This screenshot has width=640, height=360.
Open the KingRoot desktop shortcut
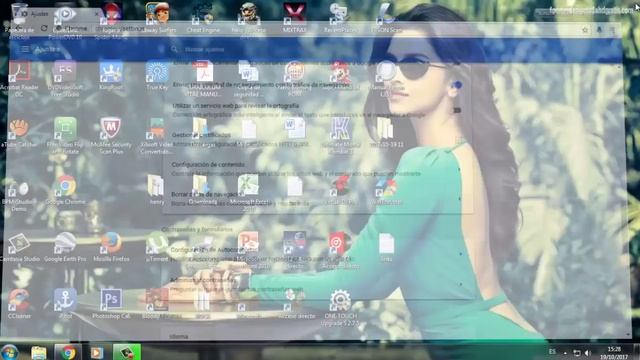click(x=111, y=76)
